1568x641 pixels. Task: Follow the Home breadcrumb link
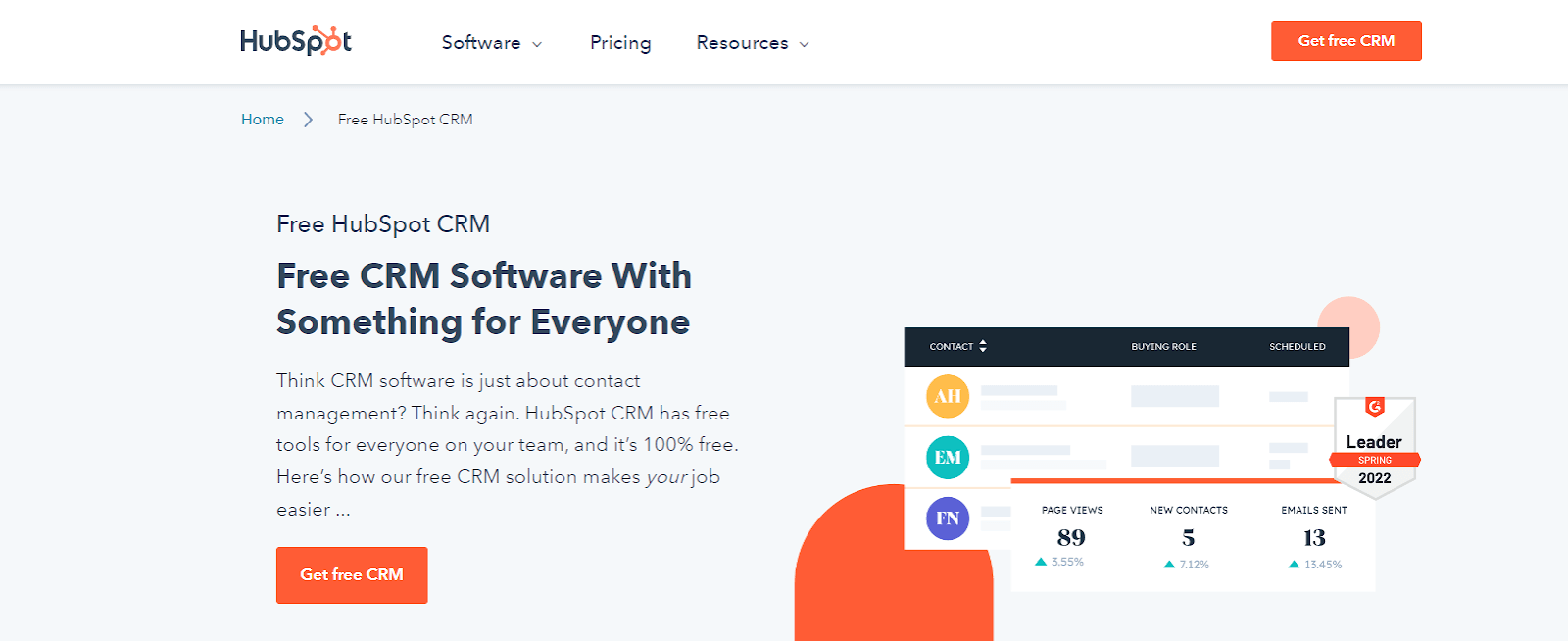pyautogui.click(x=263, y=120)
